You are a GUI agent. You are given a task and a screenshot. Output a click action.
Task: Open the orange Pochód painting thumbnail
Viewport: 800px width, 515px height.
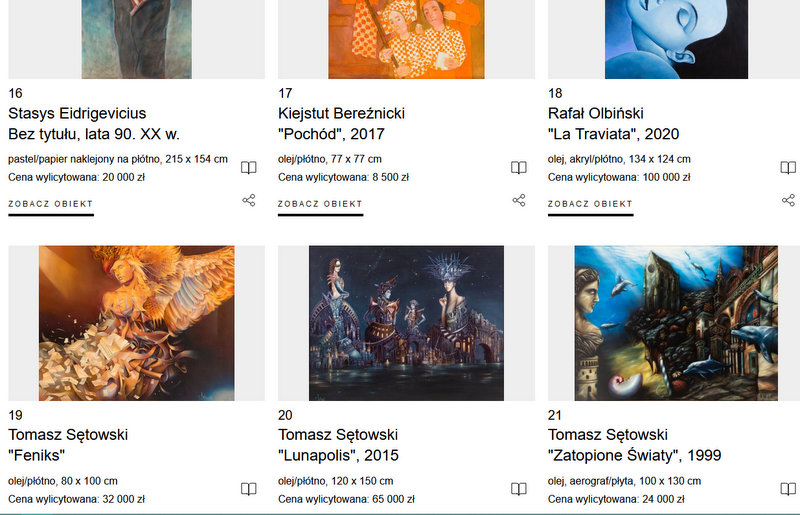click(406, 39)
